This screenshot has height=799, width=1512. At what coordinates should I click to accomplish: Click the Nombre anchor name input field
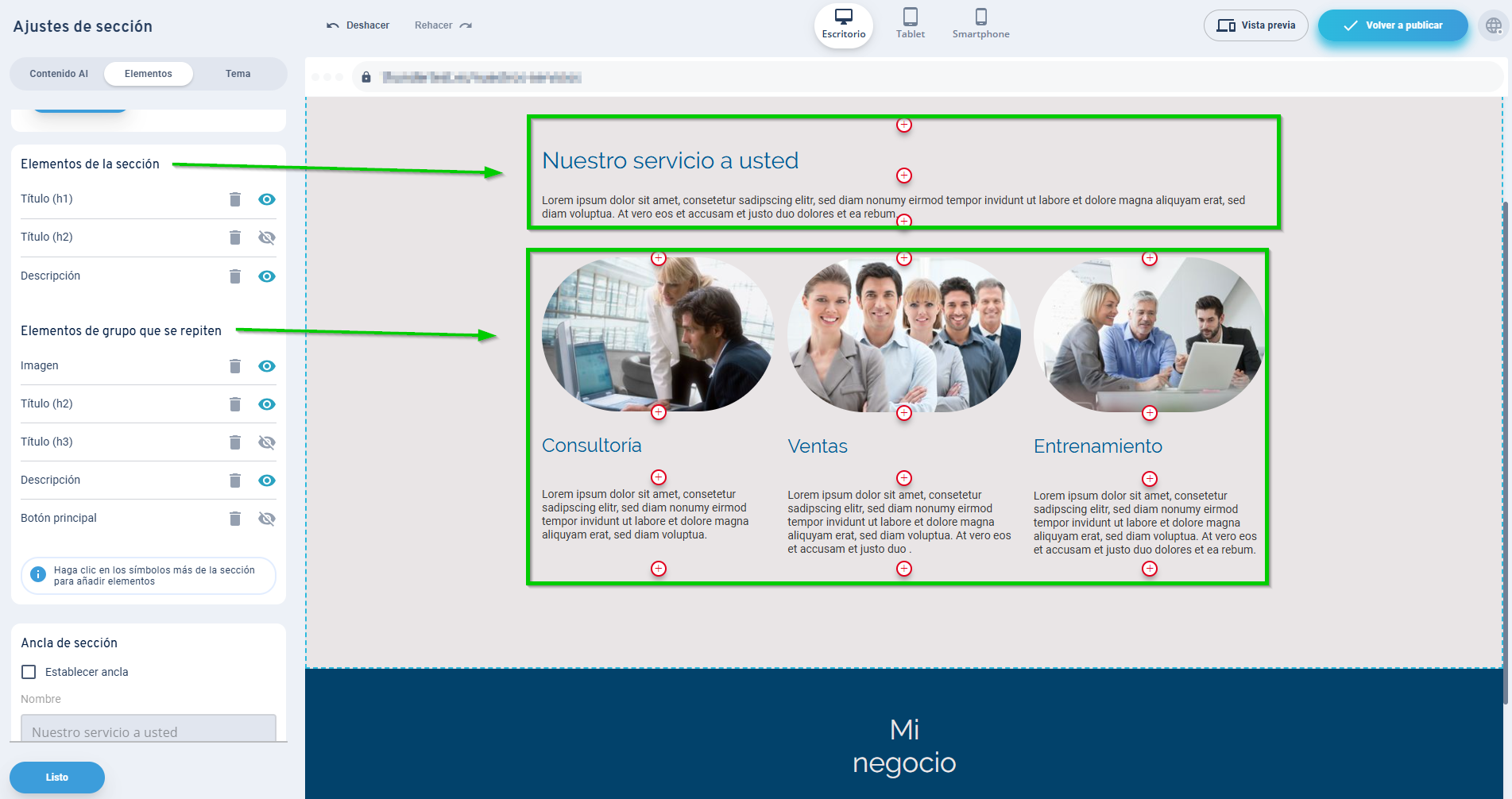(148, 731)
